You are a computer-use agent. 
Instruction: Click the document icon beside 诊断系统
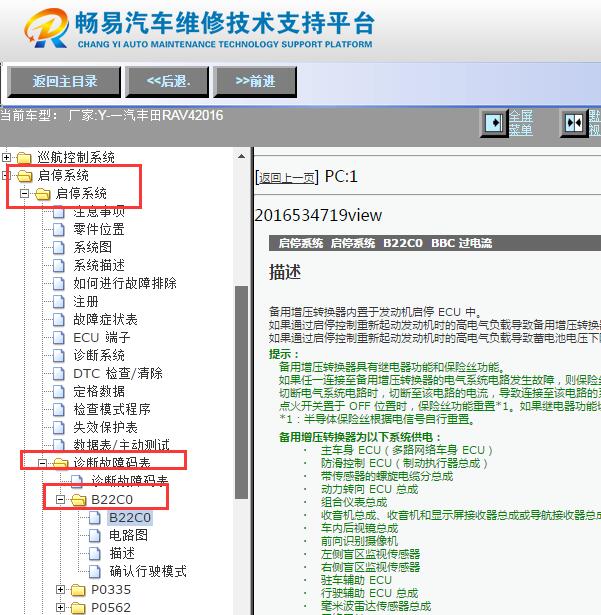59,356
